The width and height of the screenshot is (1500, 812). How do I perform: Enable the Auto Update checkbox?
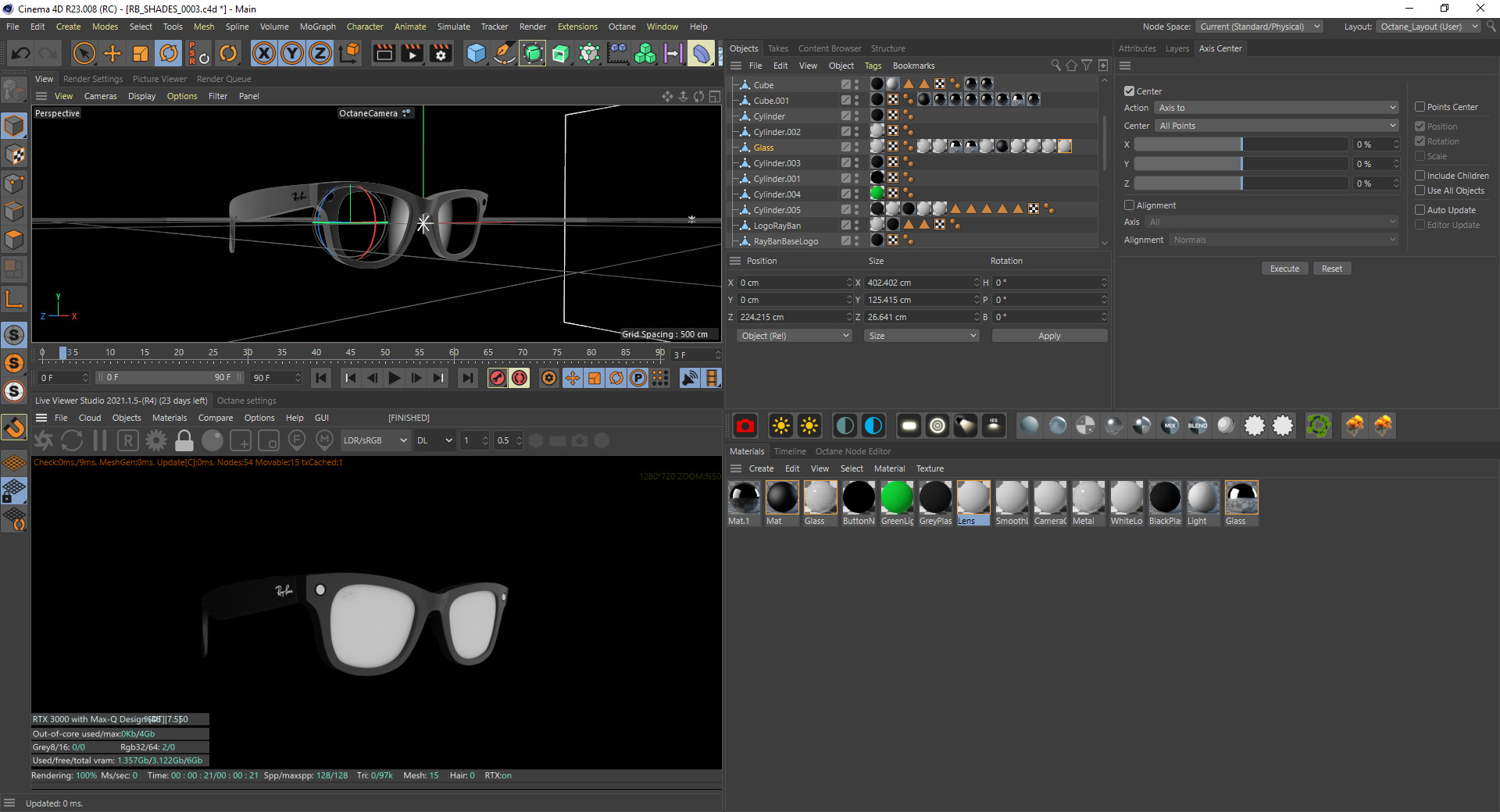[x=1420, y=210]
